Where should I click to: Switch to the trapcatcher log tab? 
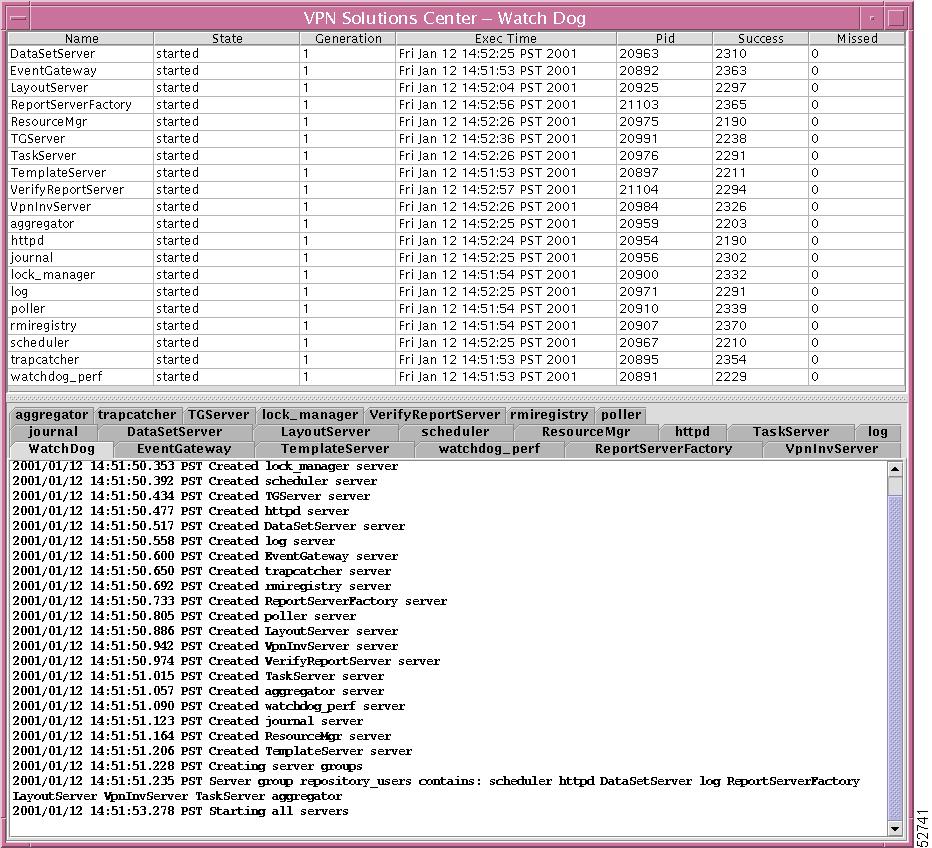click(x=137, y=415)
